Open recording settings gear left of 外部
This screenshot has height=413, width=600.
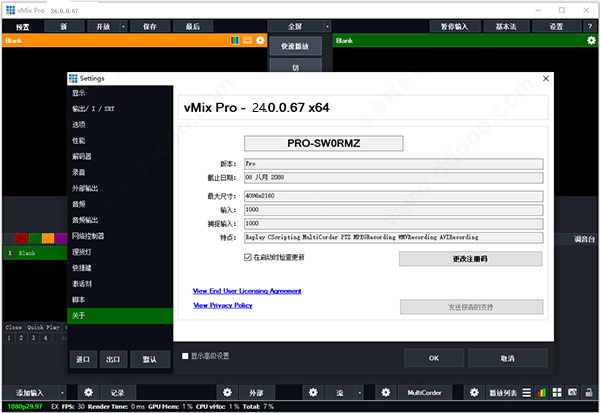click(x=227, y=392)
